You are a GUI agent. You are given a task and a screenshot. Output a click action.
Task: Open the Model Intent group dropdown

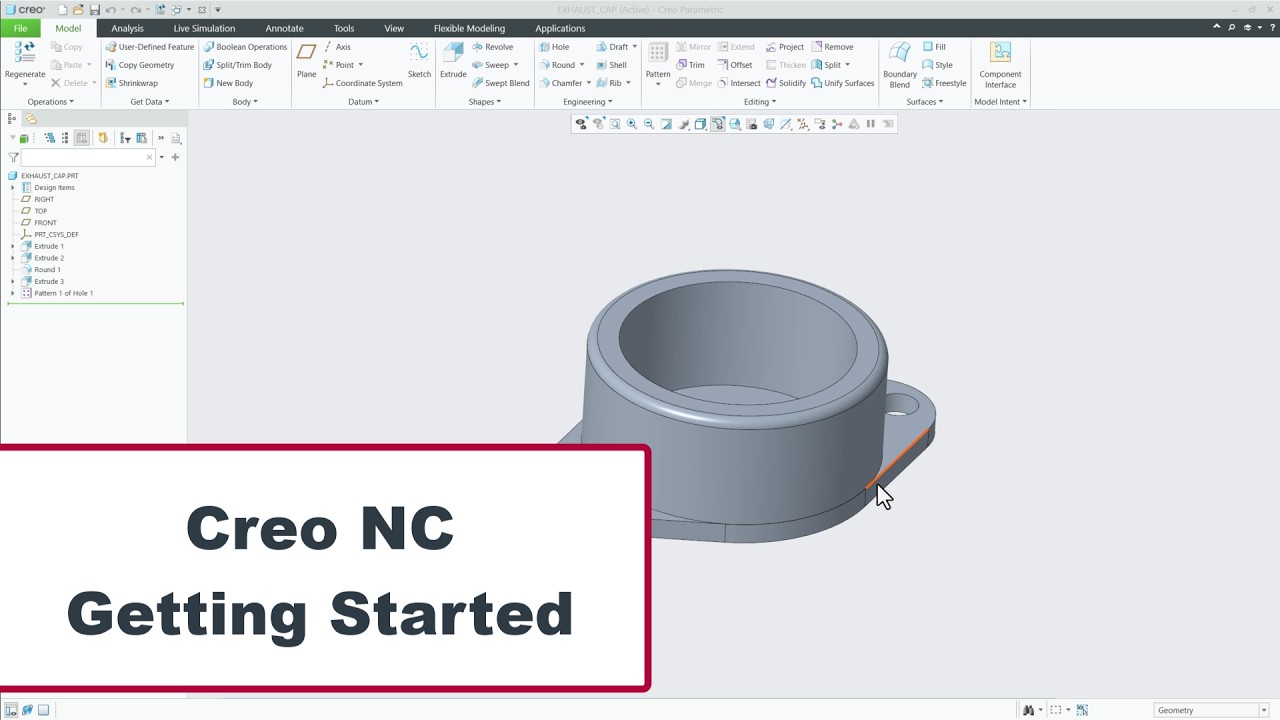coord(1000,101)
